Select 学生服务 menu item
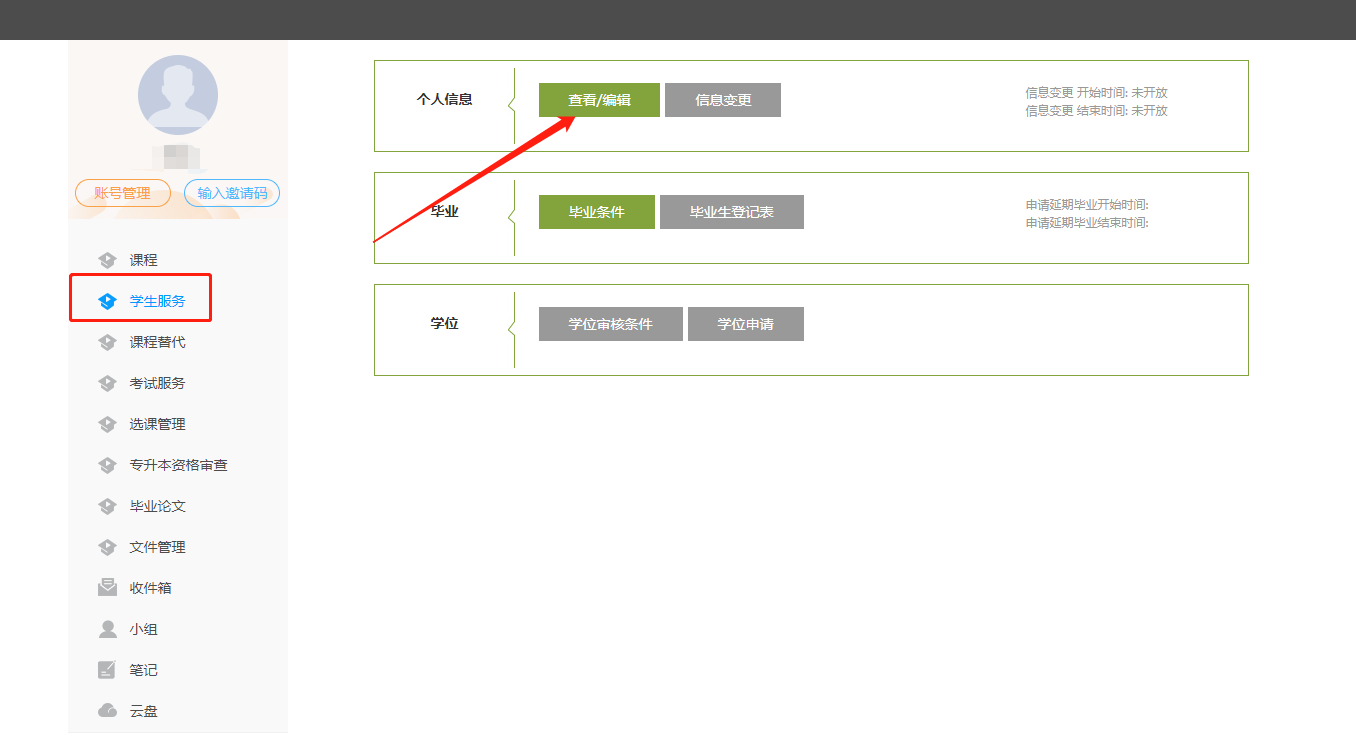The image size is (1356, 733). [x=157, y=301]
